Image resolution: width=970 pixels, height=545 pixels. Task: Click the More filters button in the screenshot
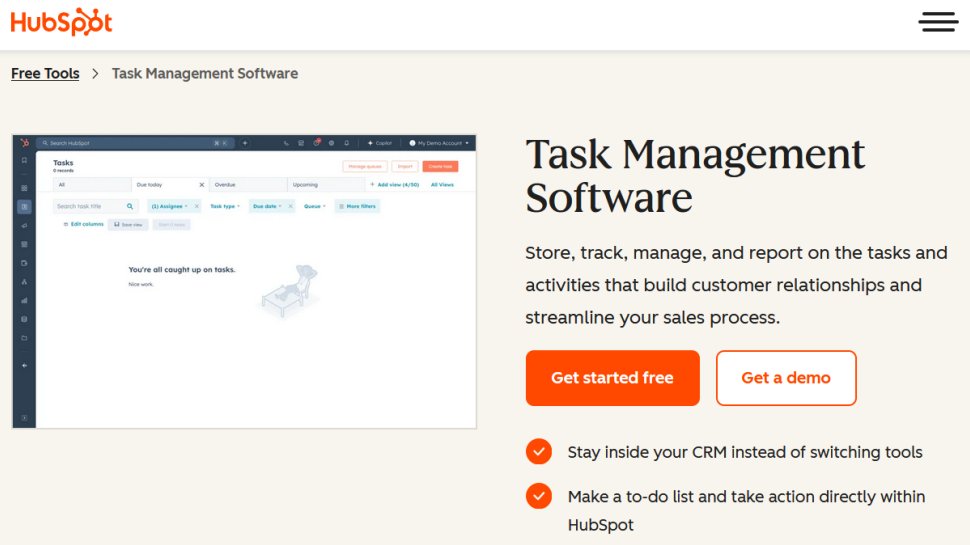click(x=358, y=206)
